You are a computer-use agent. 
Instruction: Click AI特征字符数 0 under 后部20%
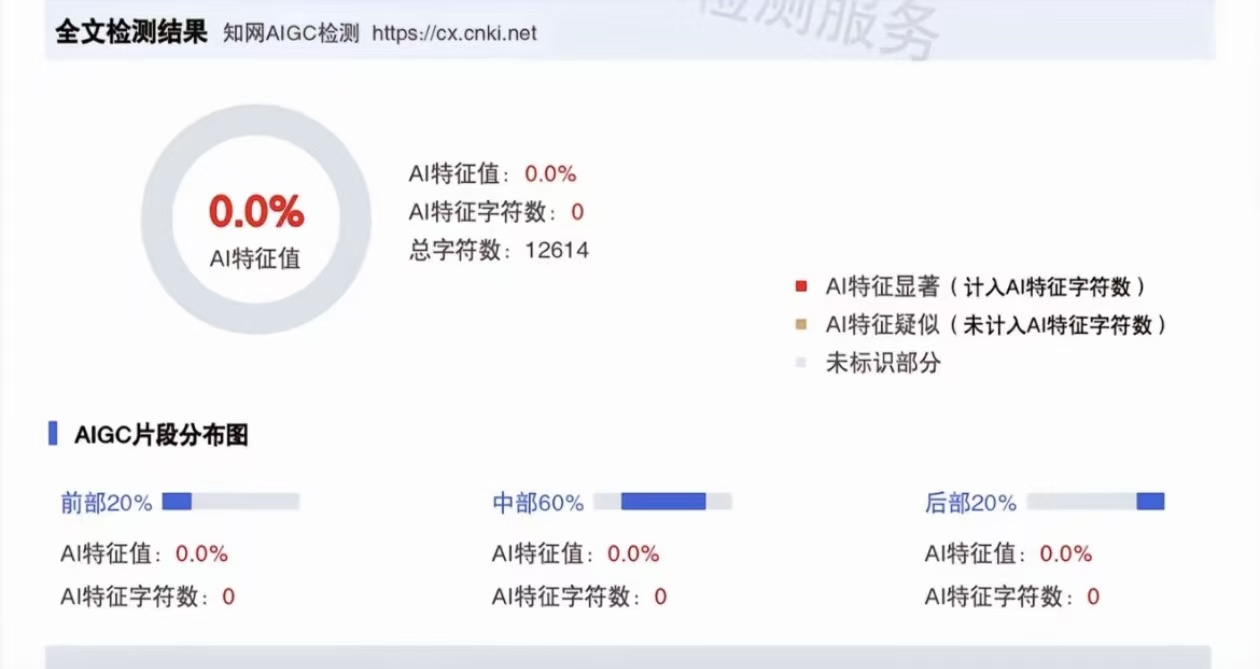tap(1093, 597)
